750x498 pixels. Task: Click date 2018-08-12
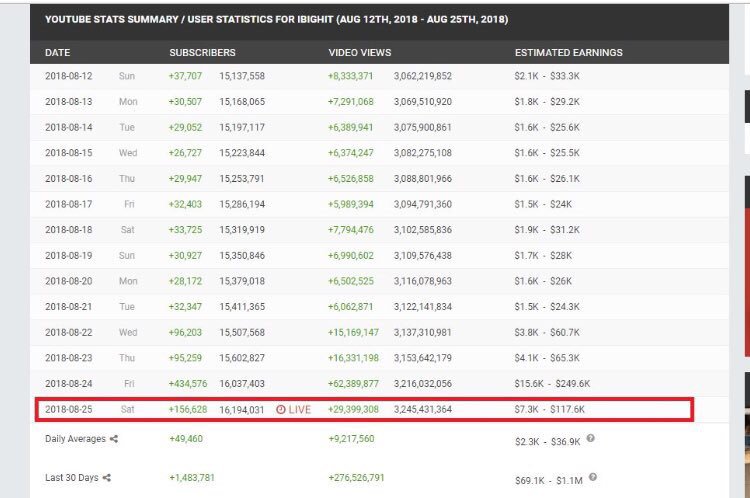pyautogui.click(x=68, y=76)
